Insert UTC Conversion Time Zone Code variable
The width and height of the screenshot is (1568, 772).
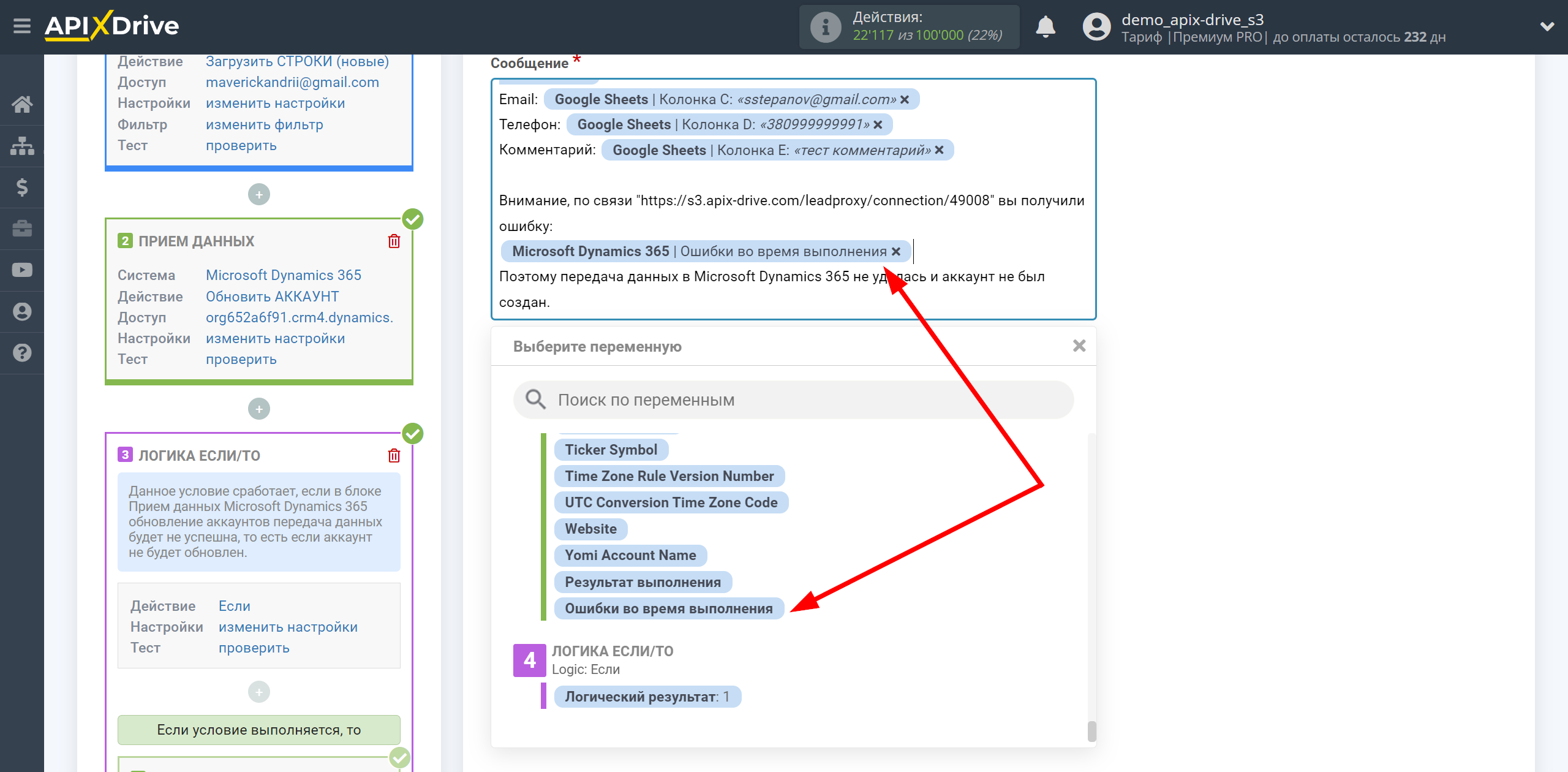671,503
